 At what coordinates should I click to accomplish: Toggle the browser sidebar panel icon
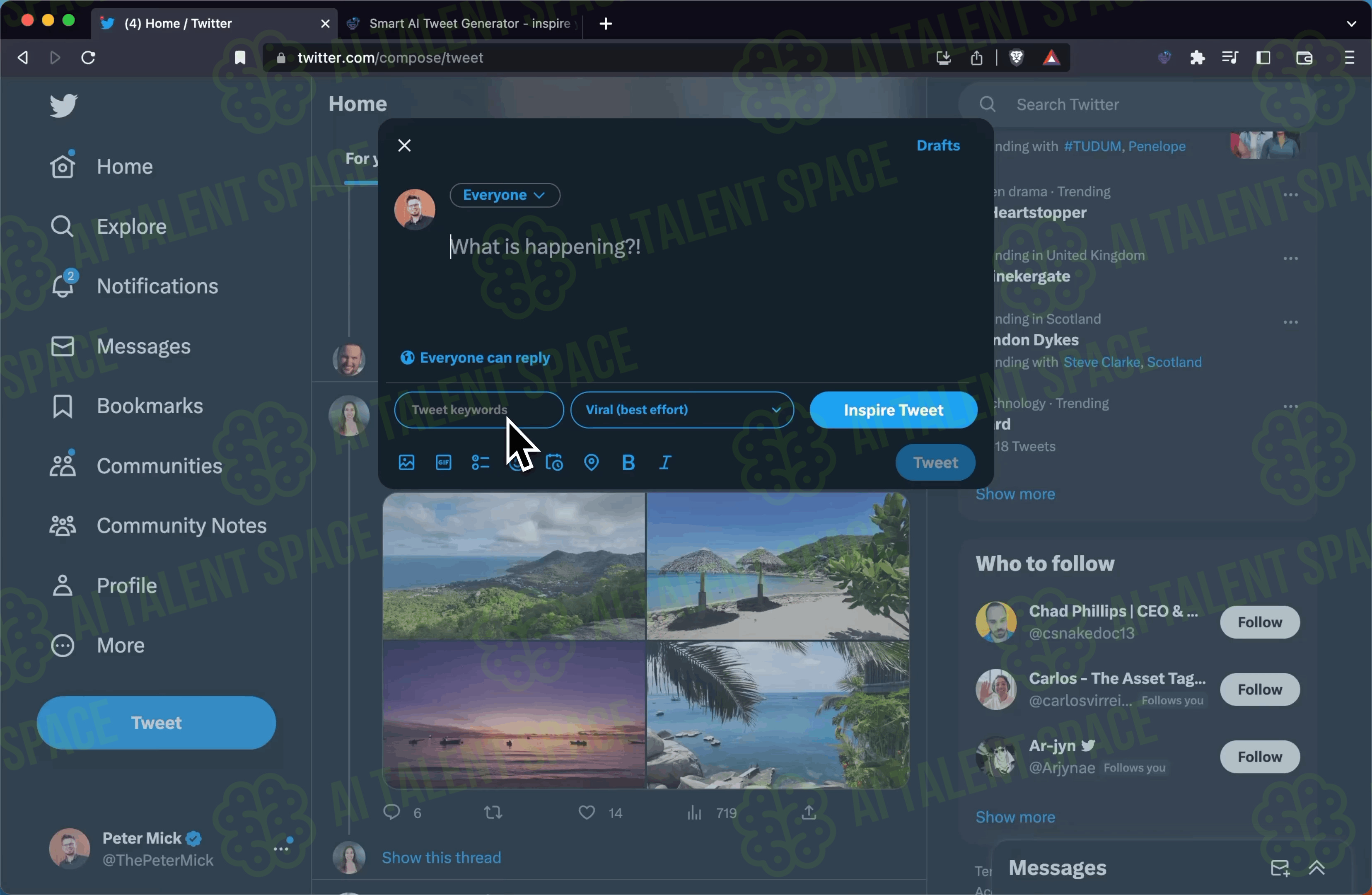tap(1263, 58)
